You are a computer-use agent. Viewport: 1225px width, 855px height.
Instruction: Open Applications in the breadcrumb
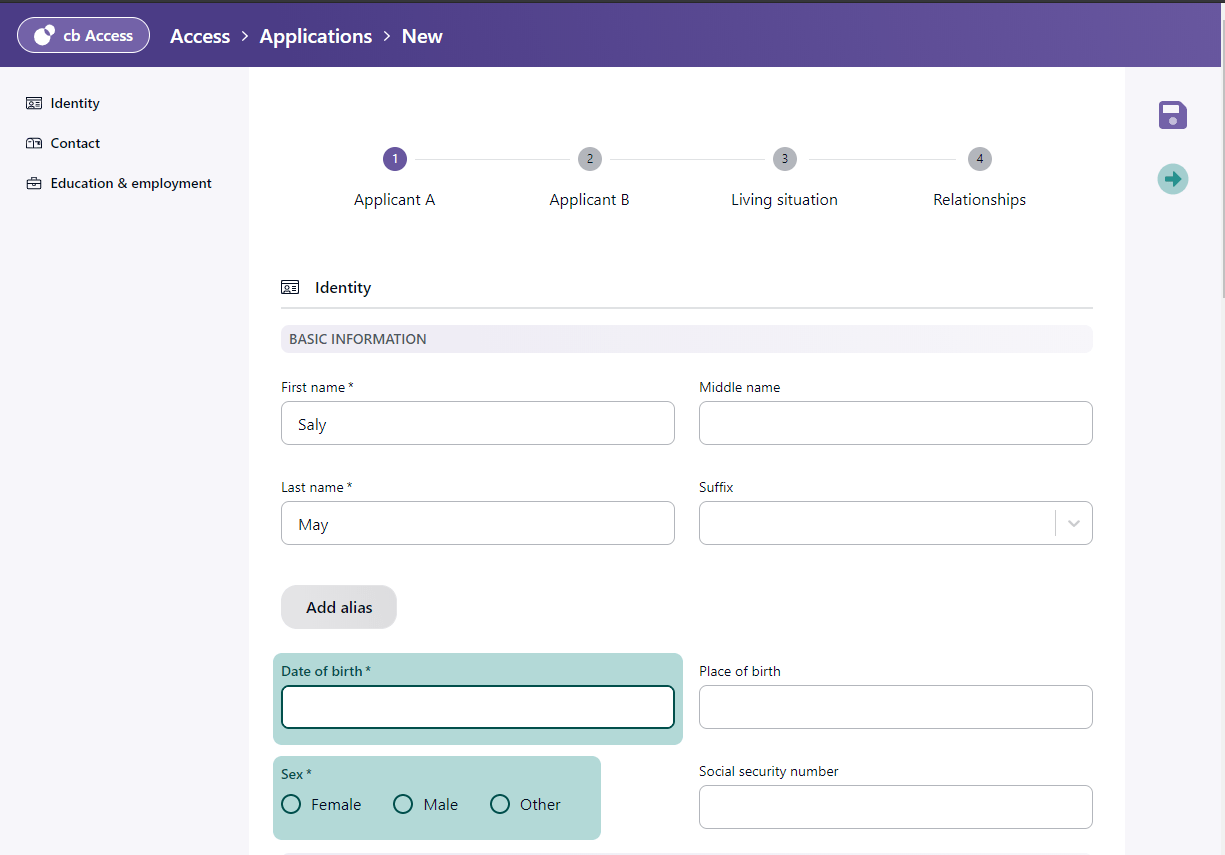(x=315, y=36)
